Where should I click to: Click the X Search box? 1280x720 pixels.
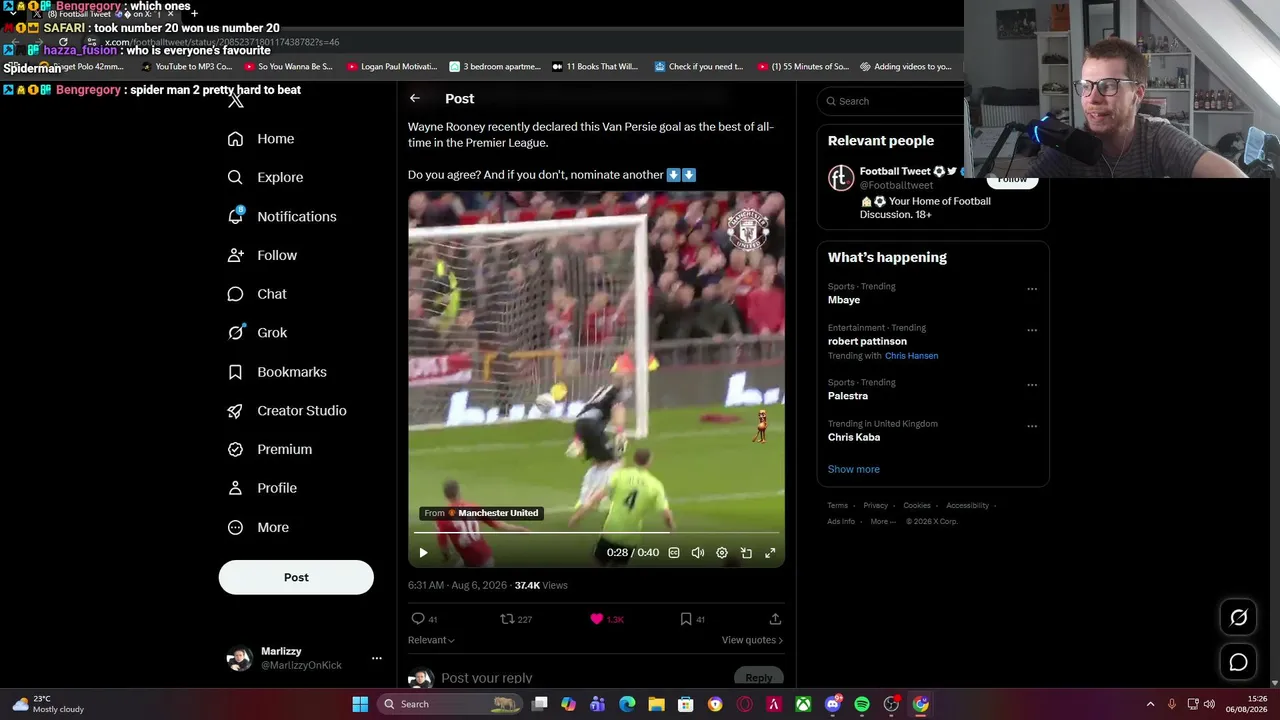890,101
